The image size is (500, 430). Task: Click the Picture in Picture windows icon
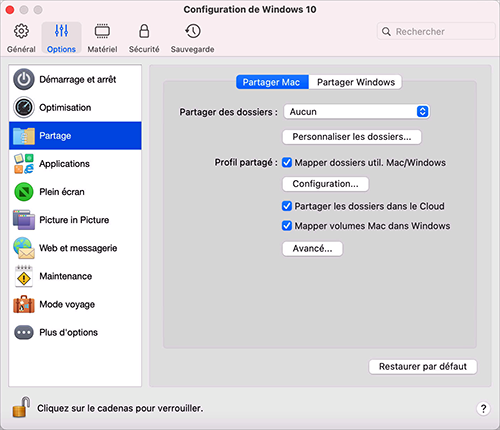(x=24, y=220)
